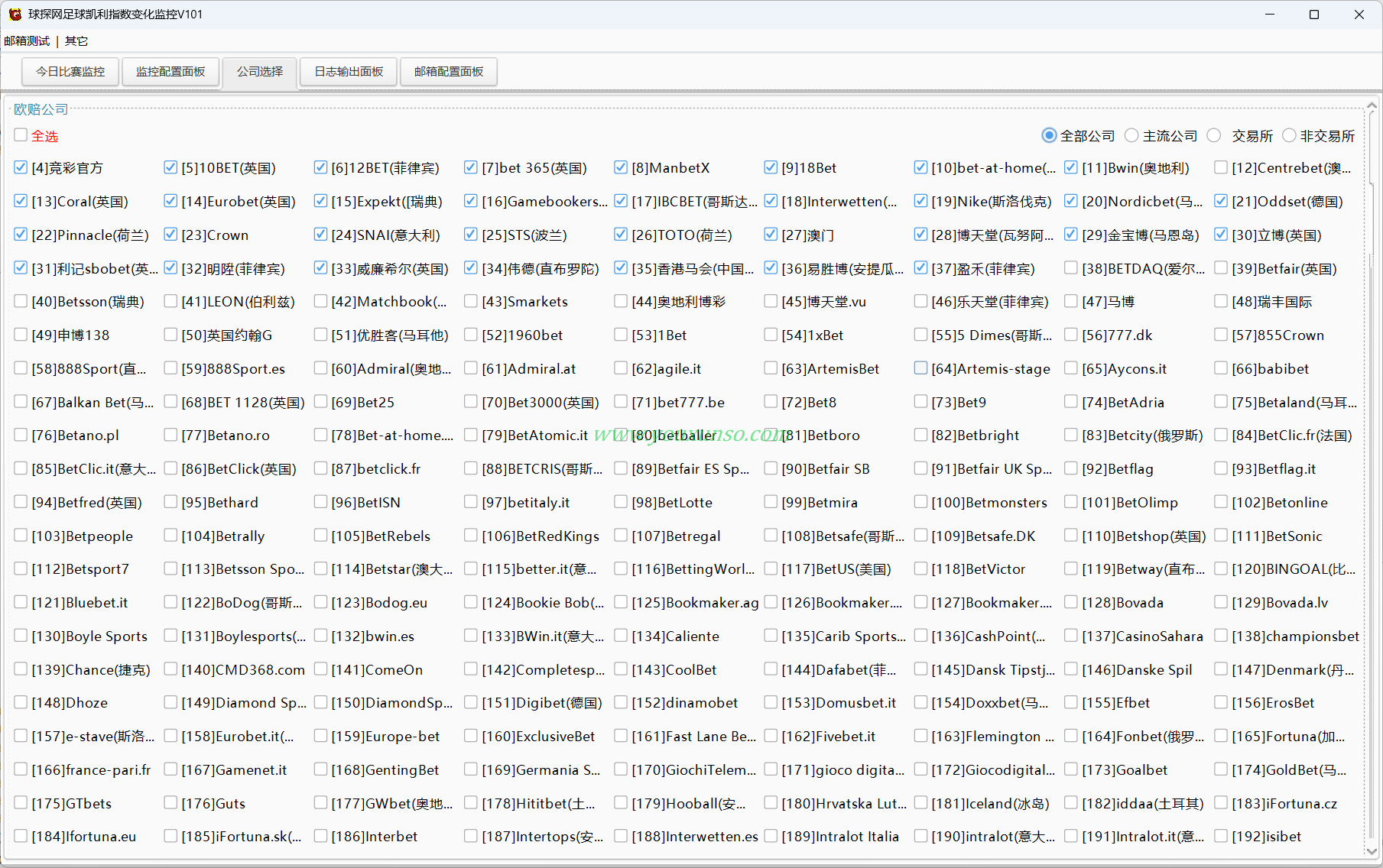Click the app icon in title bar

click(x=15, y=15)
